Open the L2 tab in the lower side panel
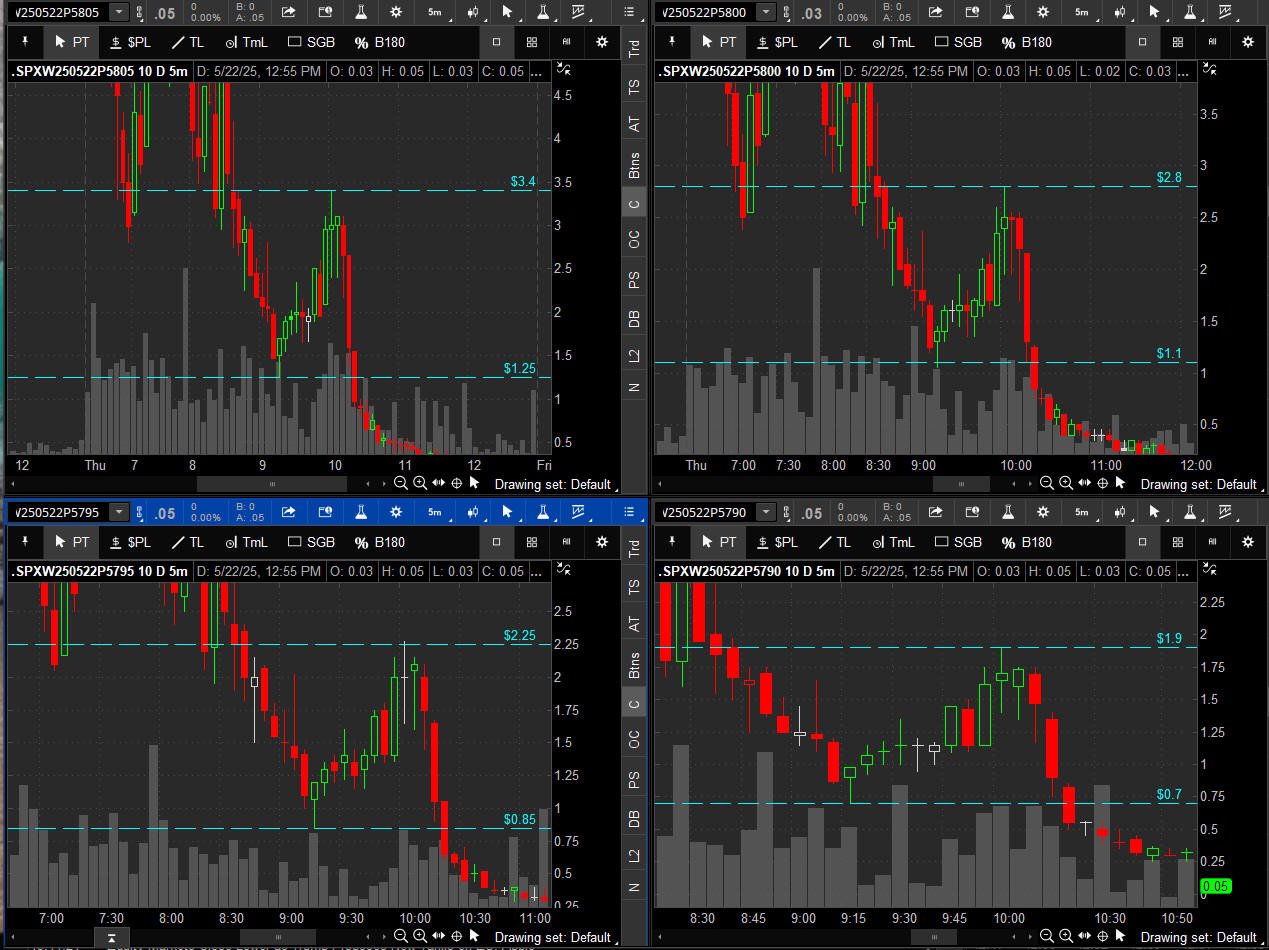Screen dimensions: 1269x950 [633, 855]
